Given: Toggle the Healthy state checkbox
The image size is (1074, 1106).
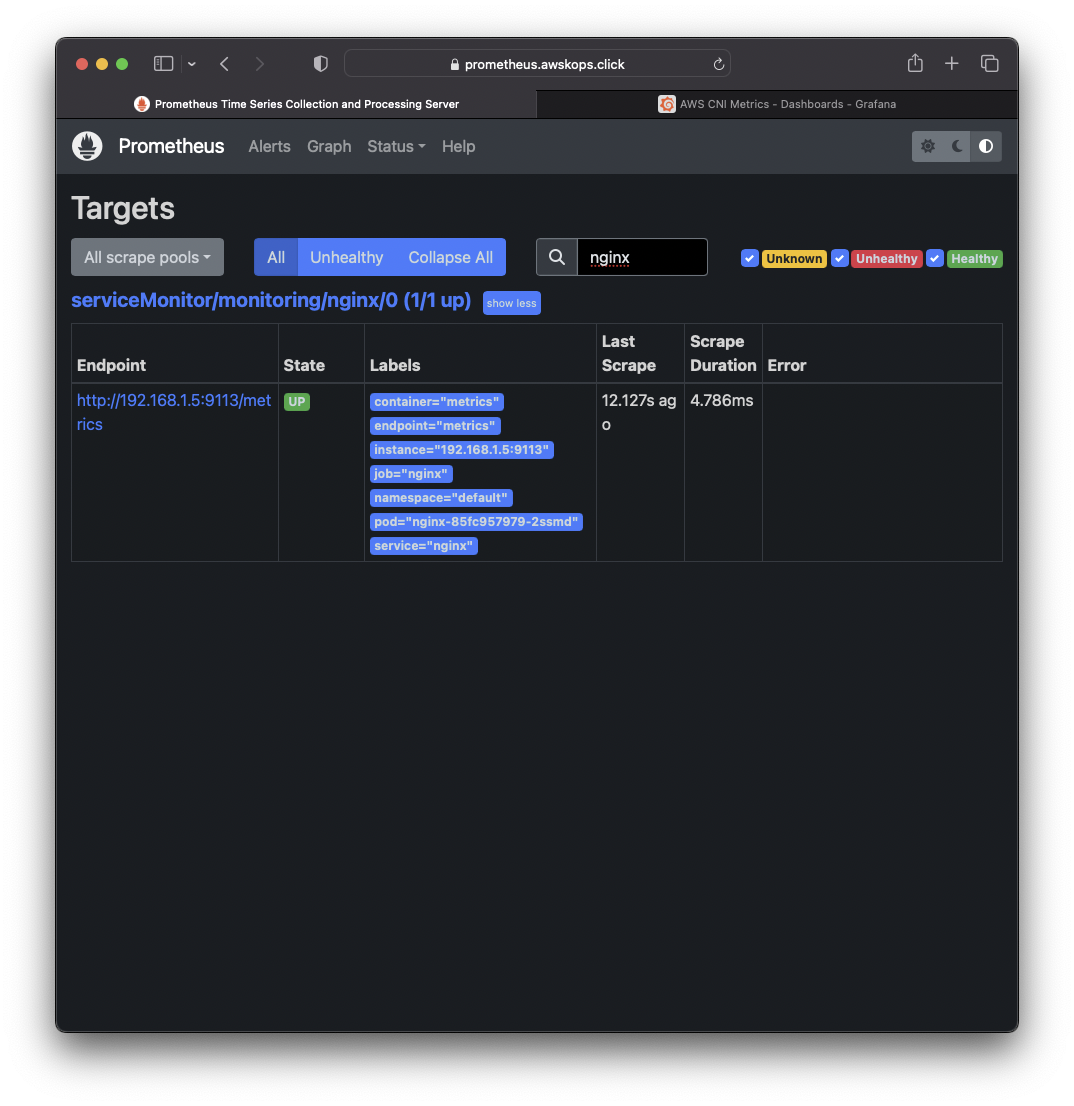Looking at the screenshot, I should point(934,258).
